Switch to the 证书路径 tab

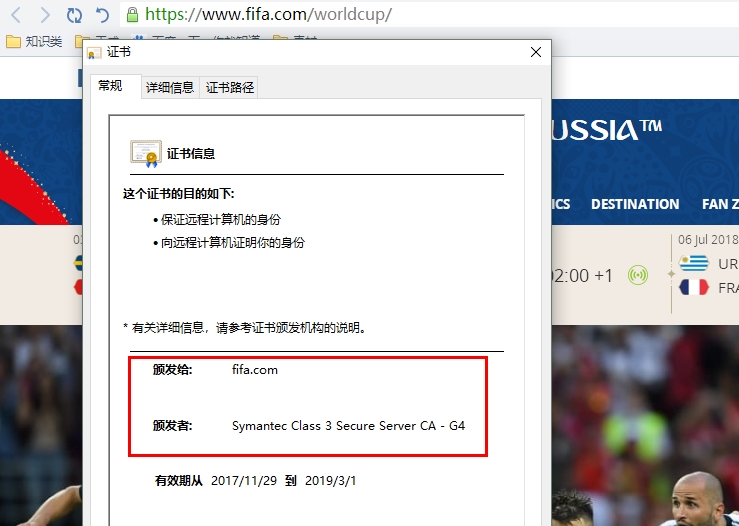[230, 87]
